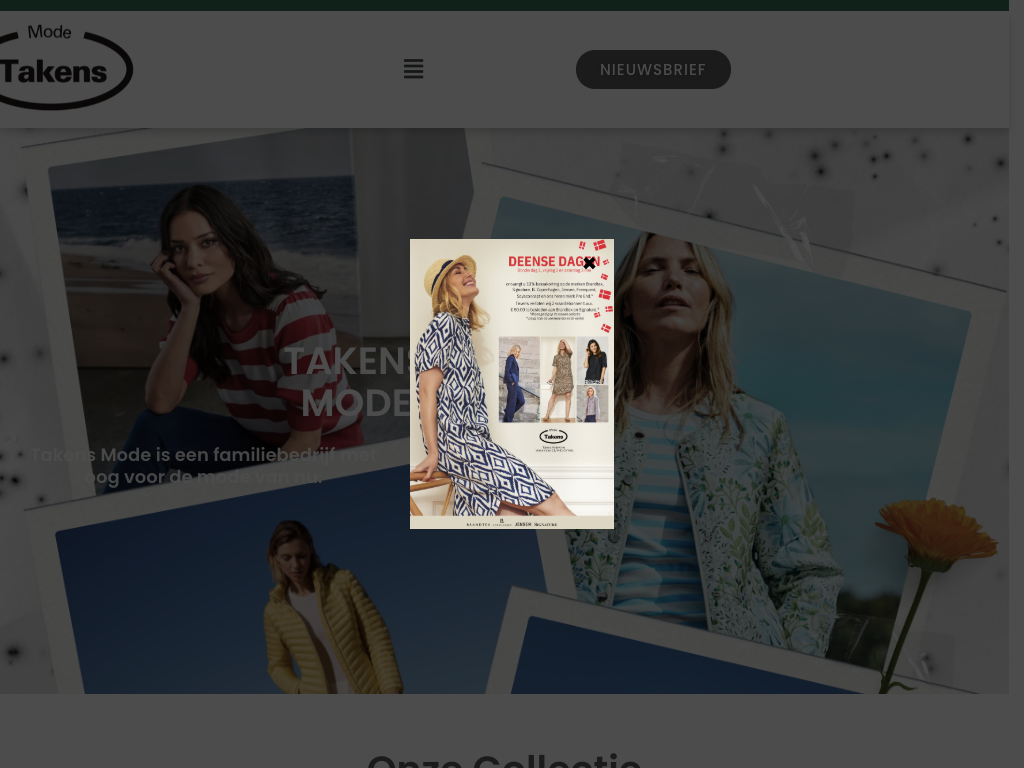Click the Danish flag at the poster's top corner
Image resolution: width=1024 pixels, height=768 pixels.
(x=599, y=245)
